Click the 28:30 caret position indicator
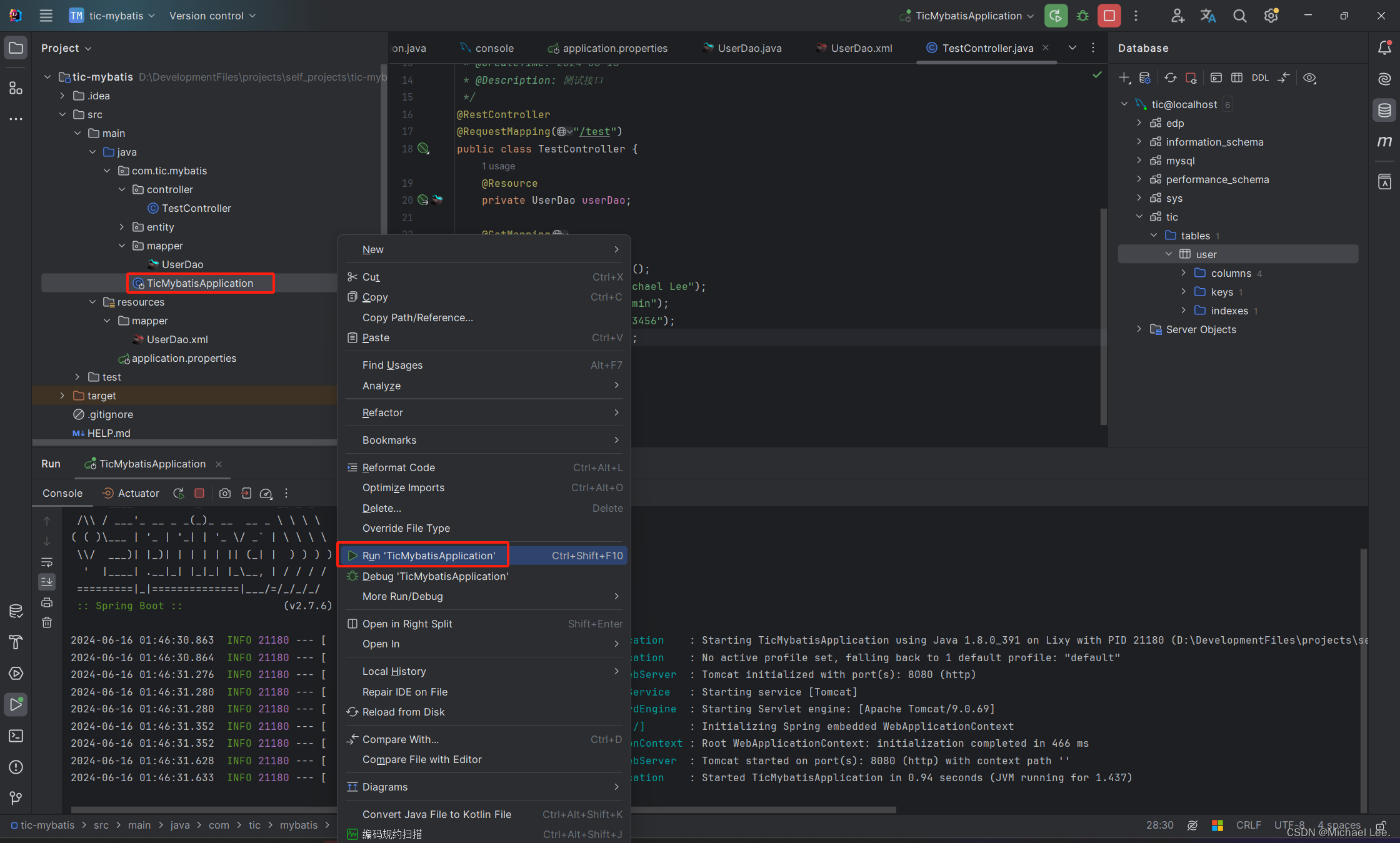The image size is (1400, 843). 1159,825
